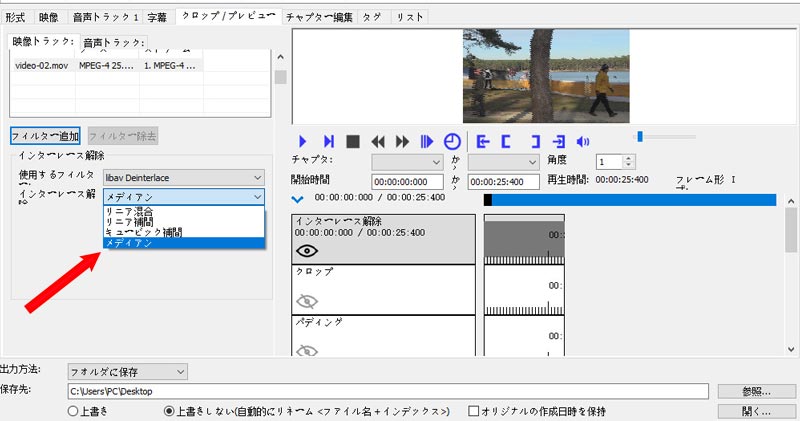Select the 上書き radio button
This screenshot has height=421, width=800.
pos(73,411)
